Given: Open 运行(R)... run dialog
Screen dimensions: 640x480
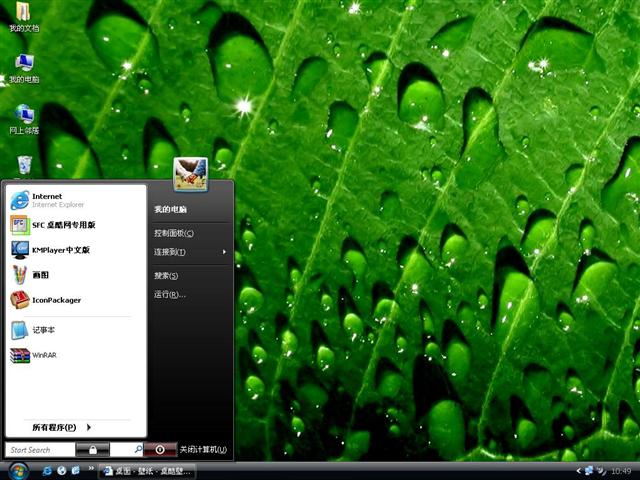Looking at the screenshot, I should pos(169,294).
